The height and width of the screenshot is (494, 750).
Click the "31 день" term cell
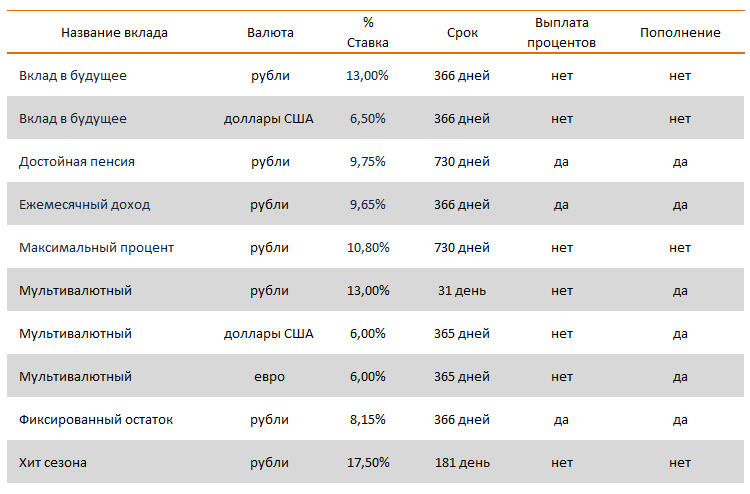pyautogui.click(x=462, y=291)
